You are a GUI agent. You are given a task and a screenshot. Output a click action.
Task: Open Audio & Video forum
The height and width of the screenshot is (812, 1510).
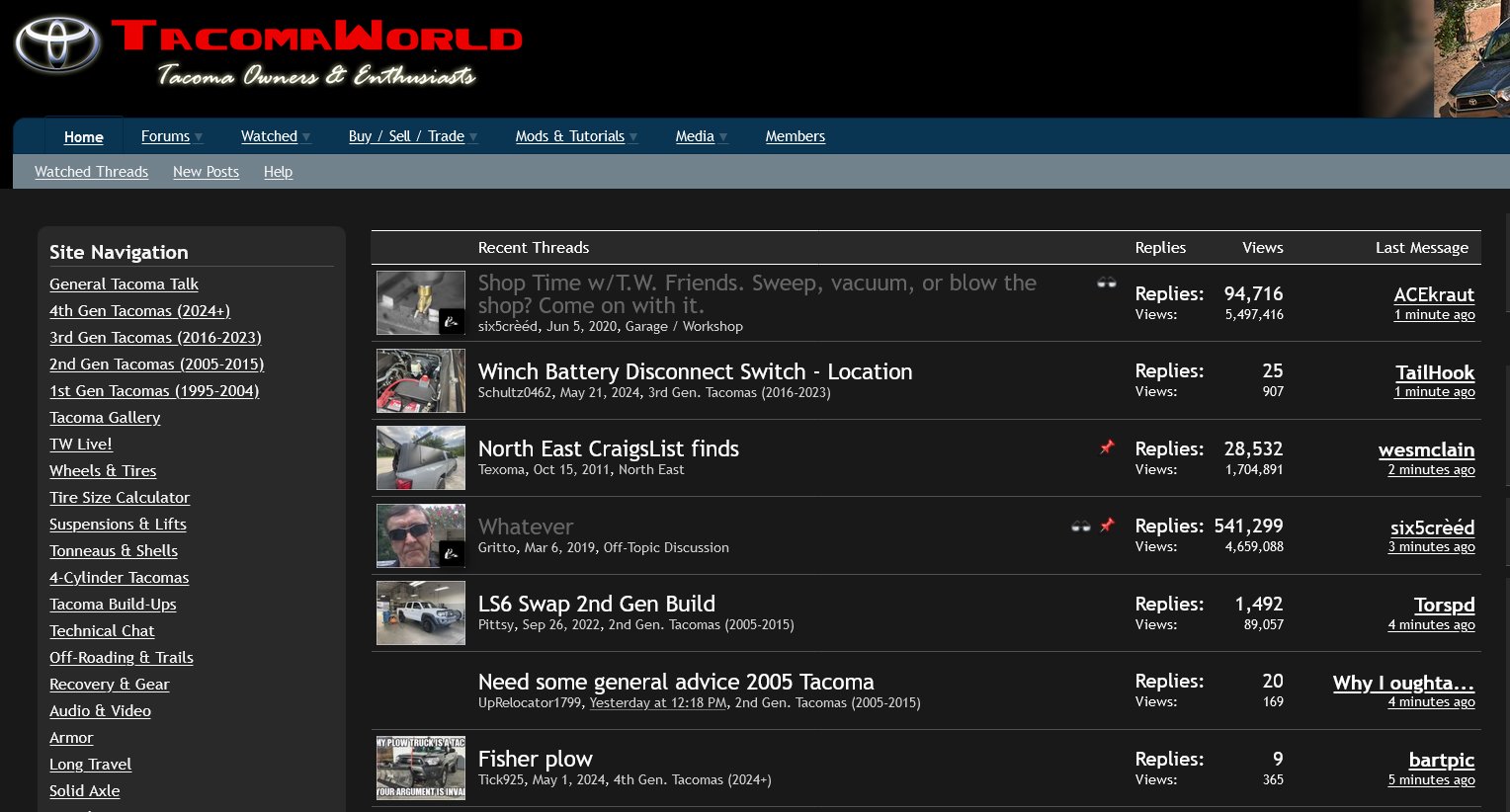[100, 711]
